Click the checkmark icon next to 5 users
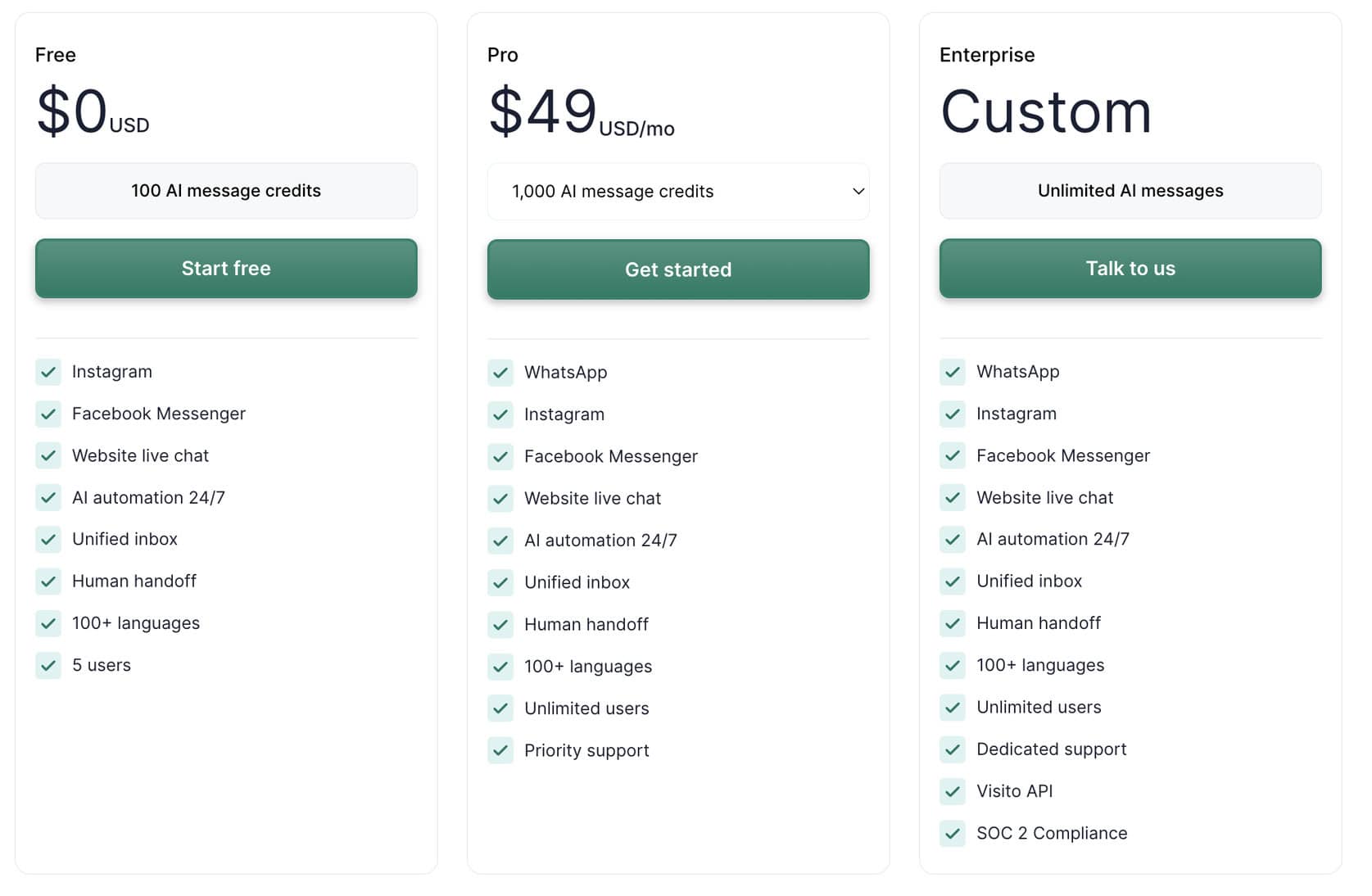This screenshot has height=896, width=1372. click(x=48, y=665)
